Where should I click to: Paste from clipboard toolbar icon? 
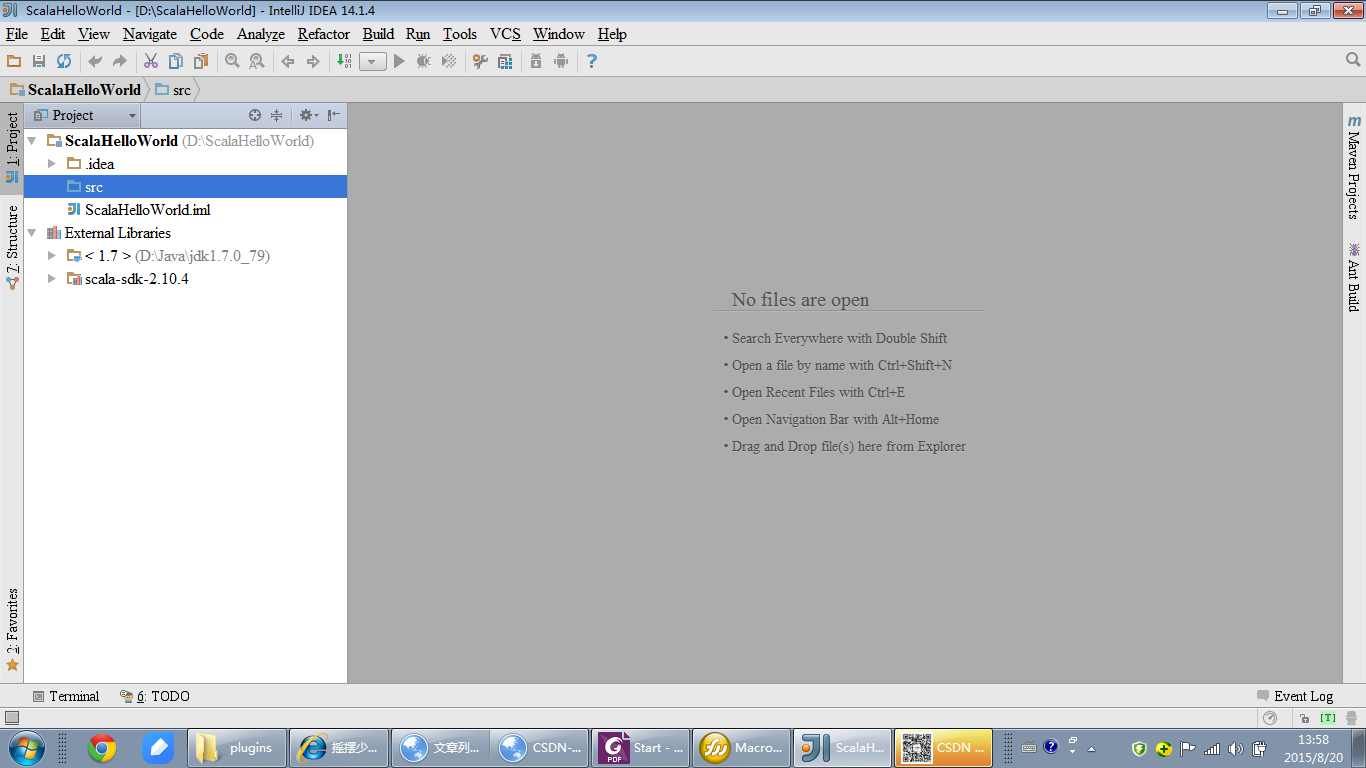(x=201, y=61)
